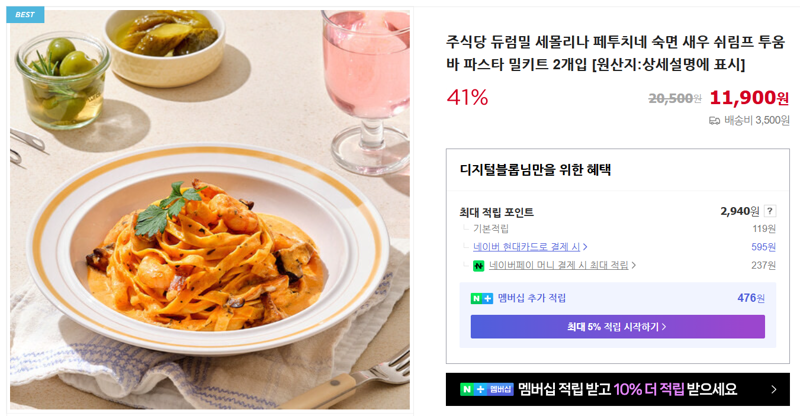
Task: Expand the chevron after 네이버페이 머니 최대 적립
Action: coord(633,265)
